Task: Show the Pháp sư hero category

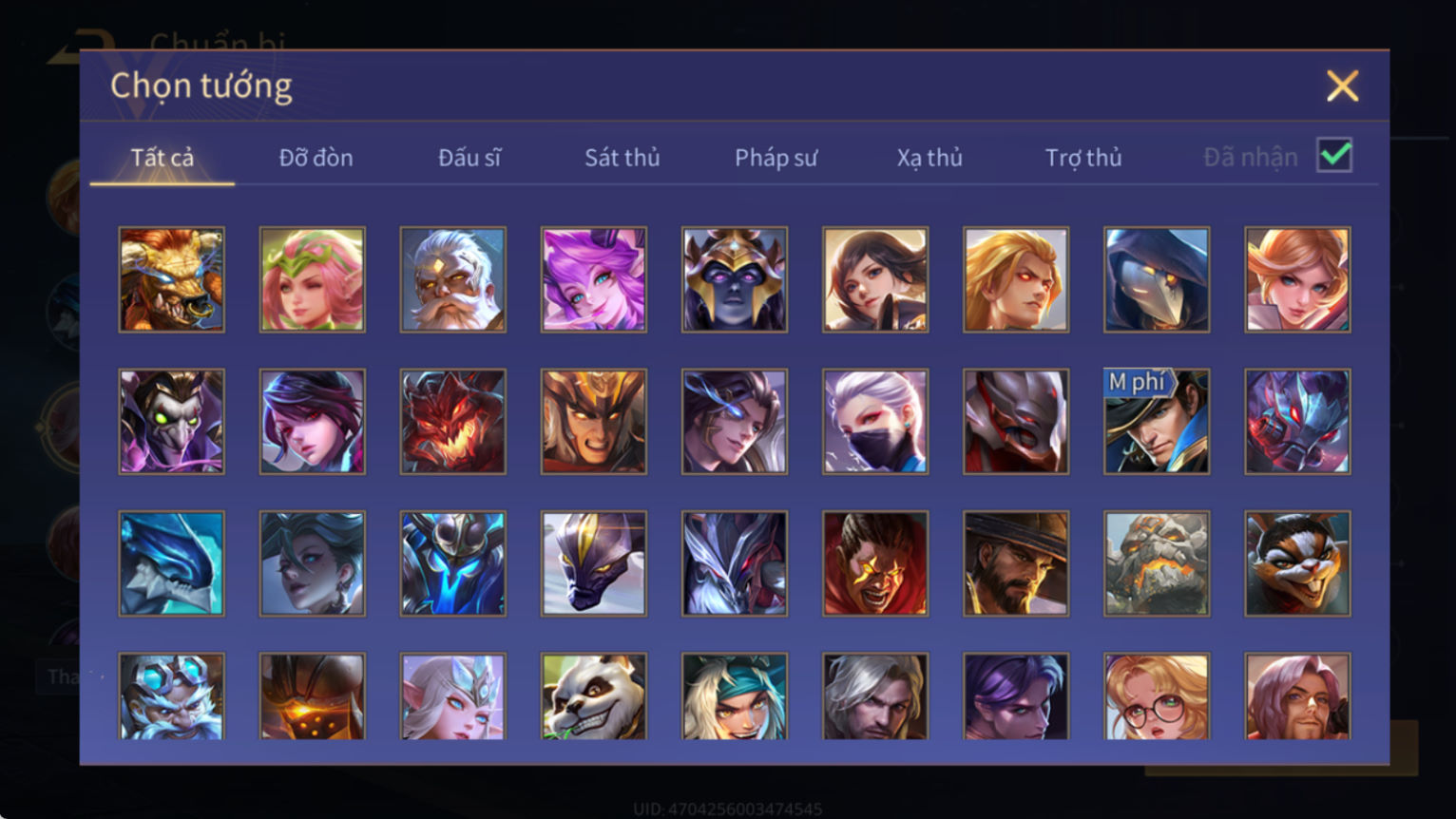Action: tap(776, 158)
